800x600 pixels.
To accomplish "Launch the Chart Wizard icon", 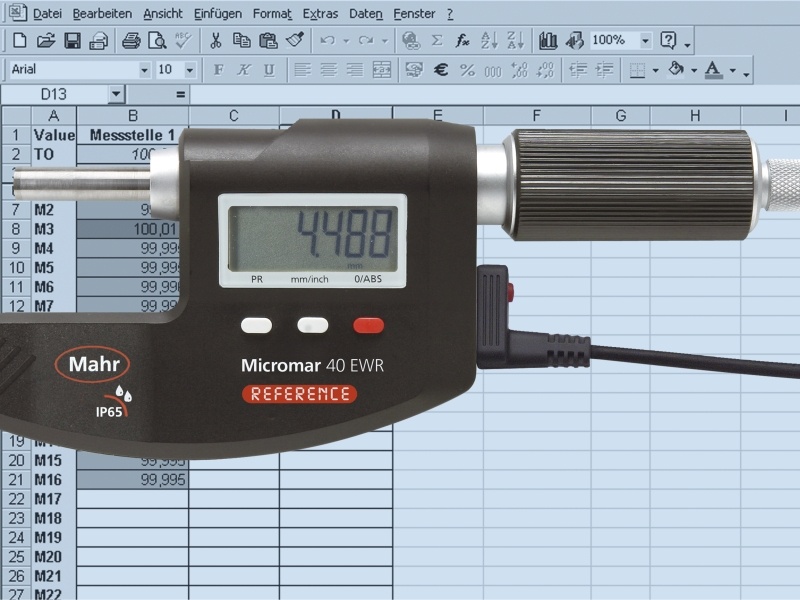I will 548,40.
